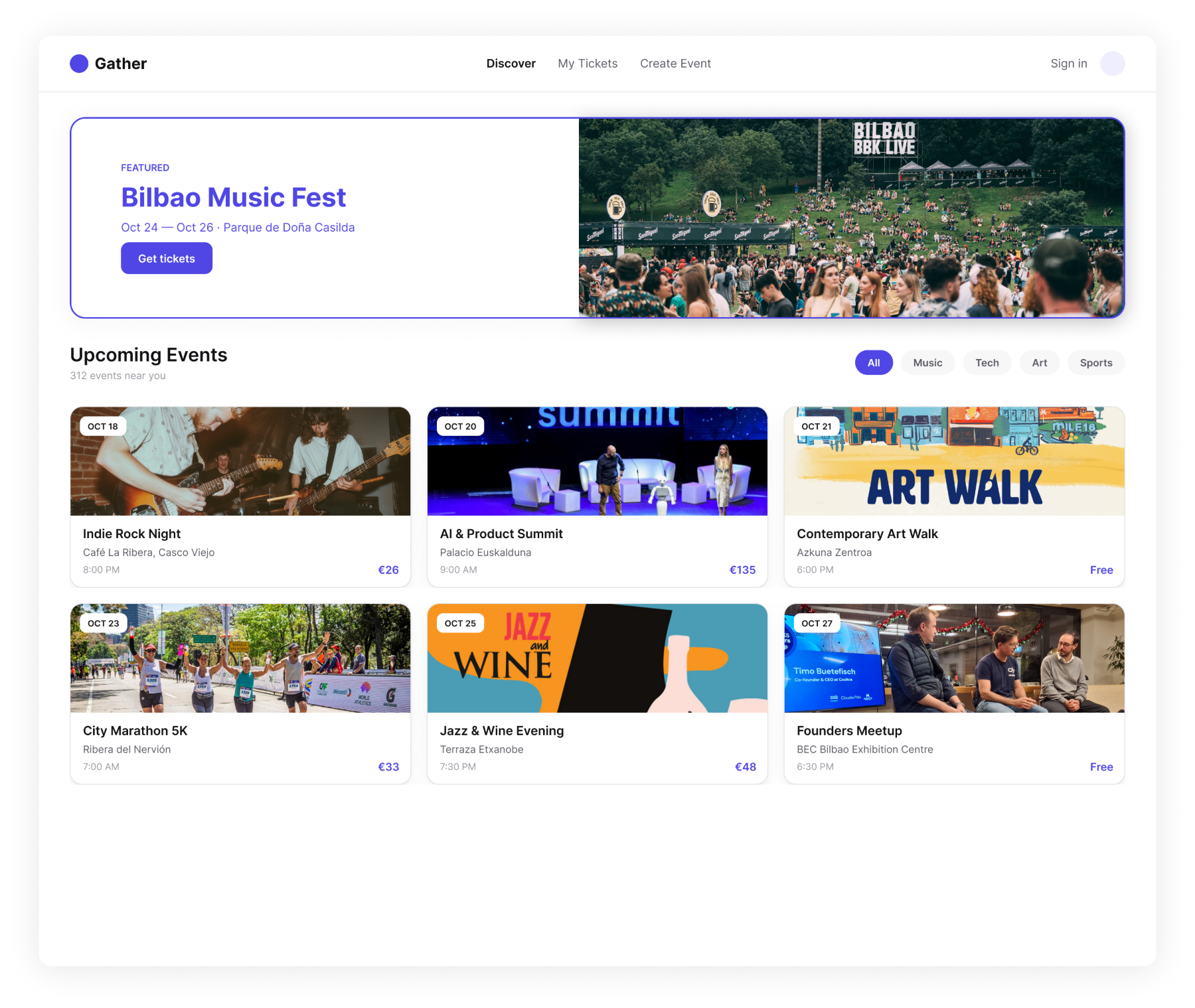This screenshot has width=1195, height=1008.
Task: Open the Art Walk poster image
Action: click(954, 461)
